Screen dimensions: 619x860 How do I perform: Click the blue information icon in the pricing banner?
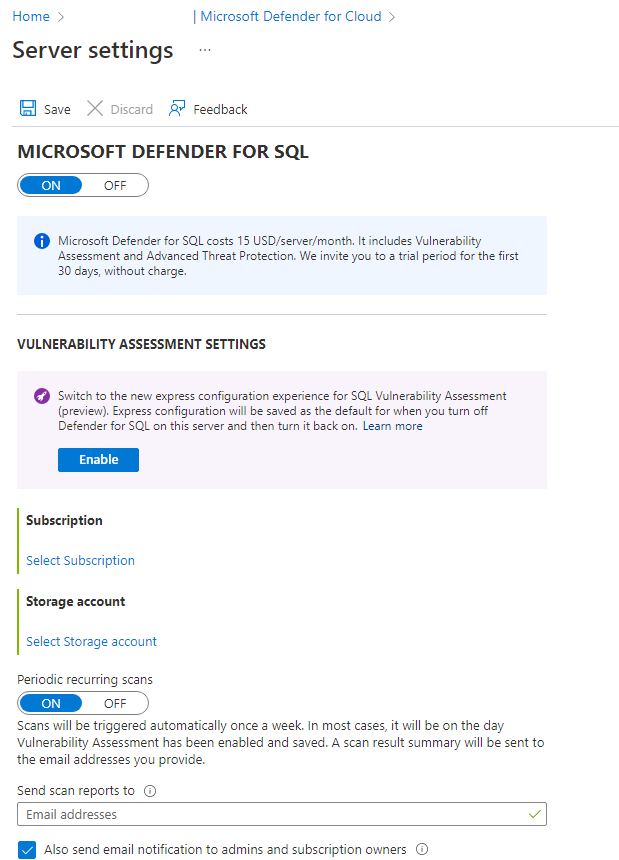[39, 240]
